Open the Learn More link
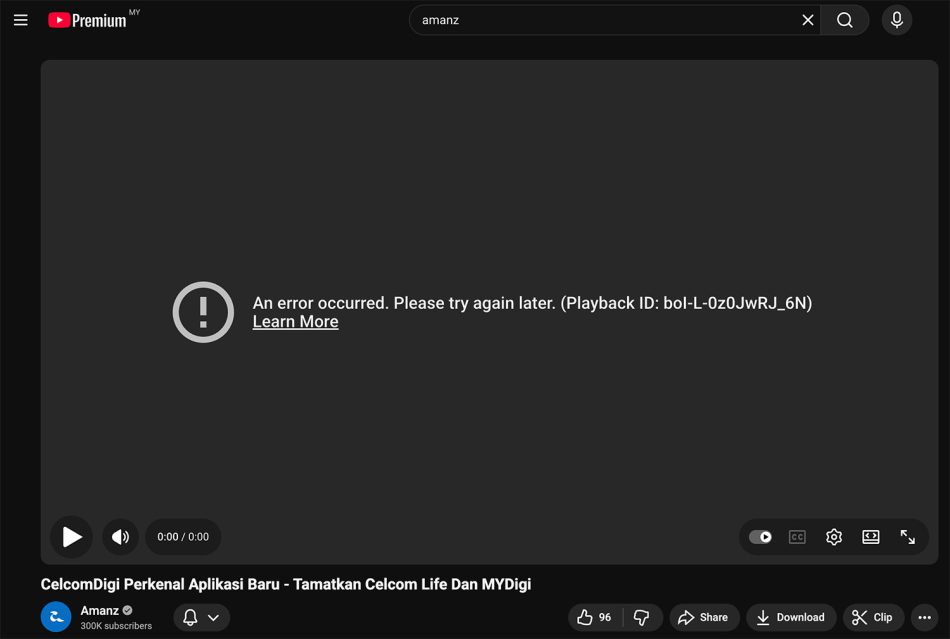The height and width of the screenshot is (639, 950). pyautogui.click(x=295, y=321)
